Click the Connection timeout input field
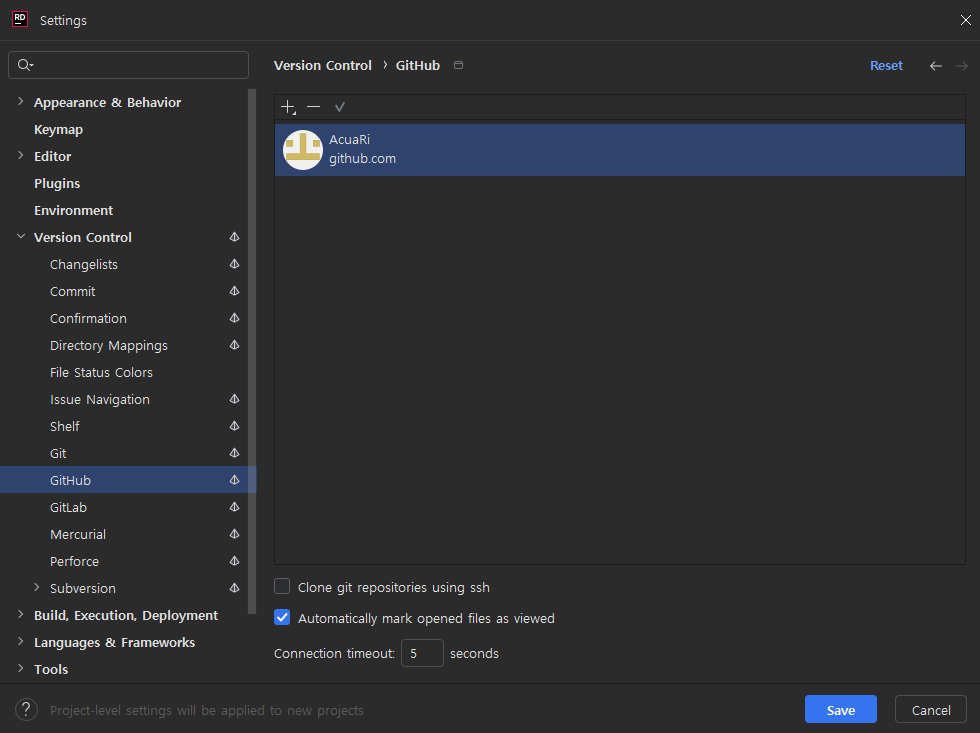 [x=422, y=652]
